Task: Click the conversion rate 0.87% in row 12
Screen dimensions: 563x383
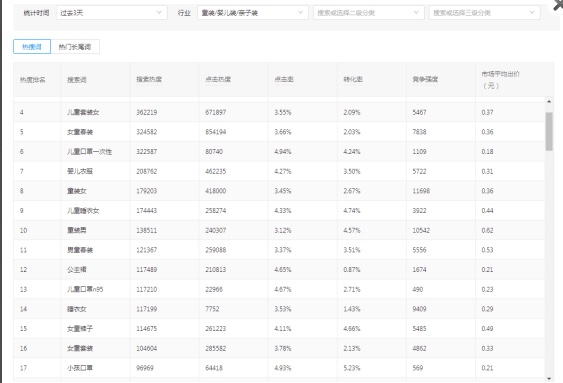Action: click(352, 270)
